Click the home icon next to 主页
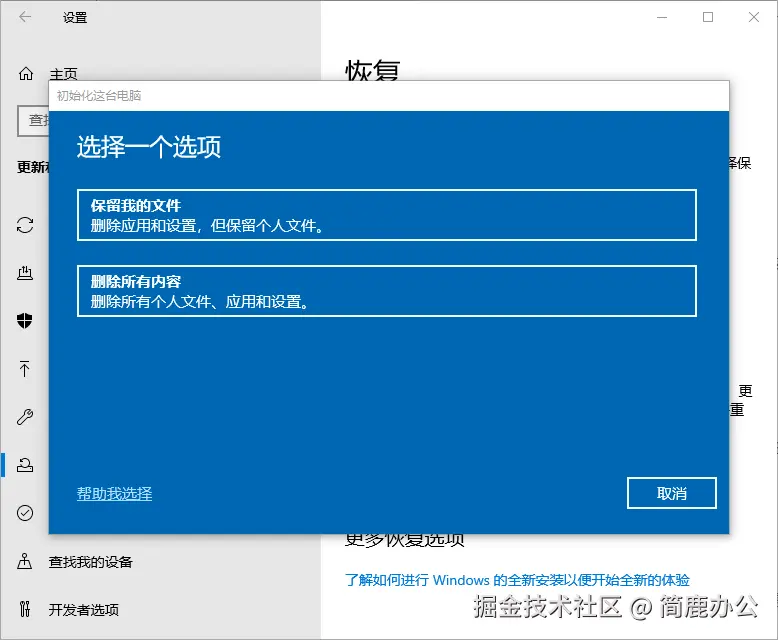This screenshot has height=640, width=778. pos(26,73)
